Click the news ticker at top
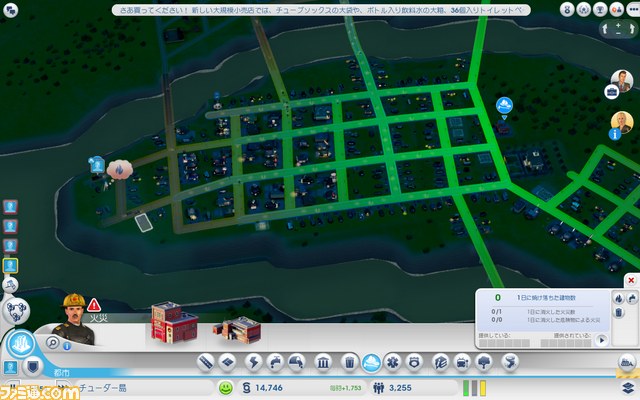This screenshot has width=640, height=400. pos(321,10)
